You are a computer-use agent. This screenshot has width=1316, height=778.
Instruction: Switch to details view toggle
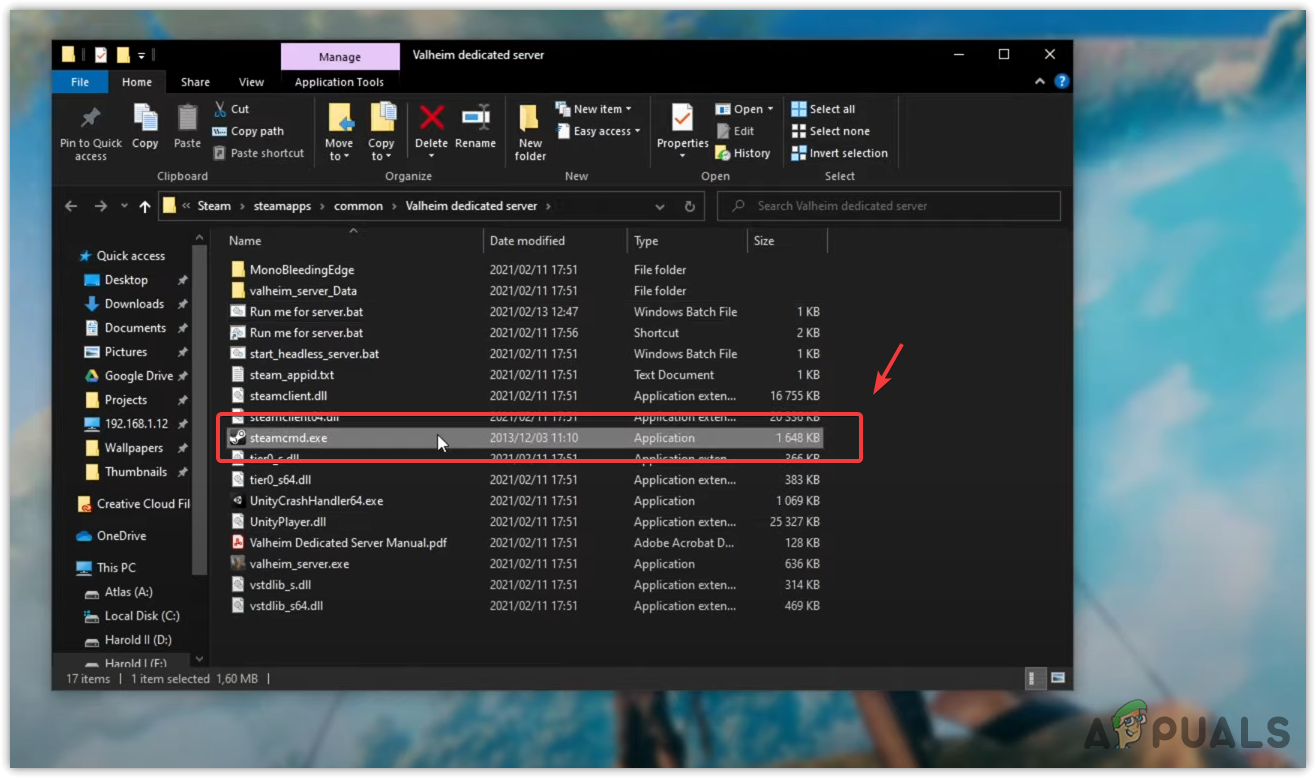tap(1034, 679)
